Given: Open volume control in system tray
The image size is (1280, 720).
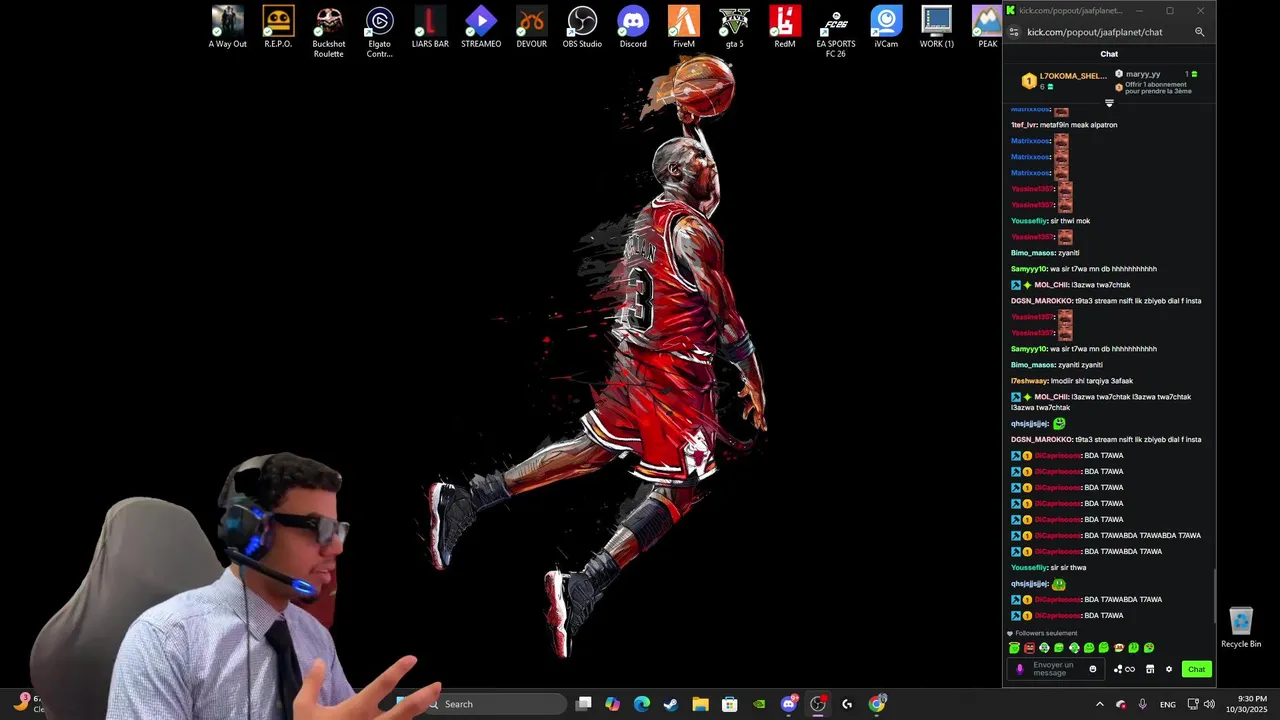Looking at the screenshot, I should (x=1209, y=704).
